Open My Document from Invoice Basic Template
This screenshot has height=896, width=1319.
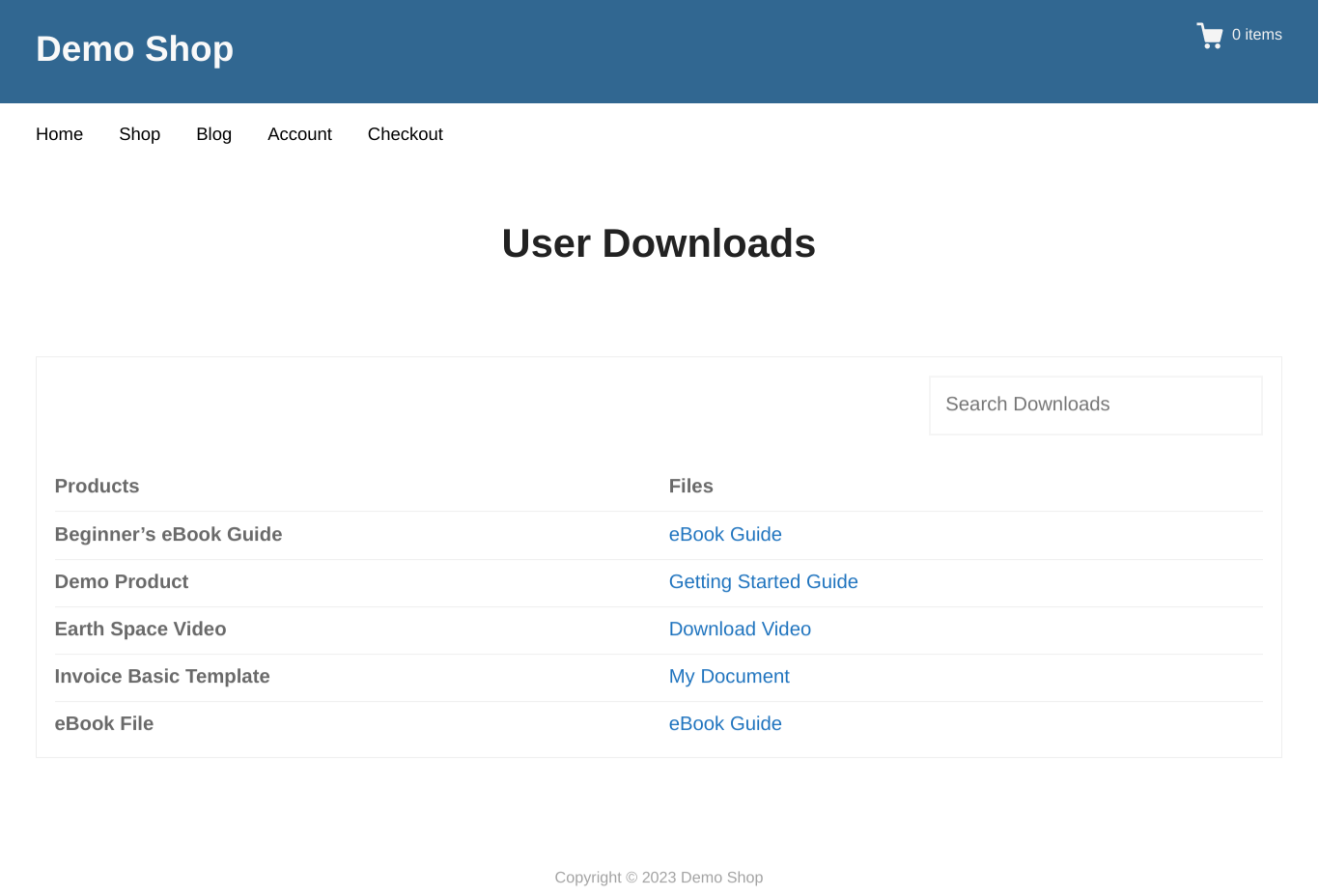point(729,676)
